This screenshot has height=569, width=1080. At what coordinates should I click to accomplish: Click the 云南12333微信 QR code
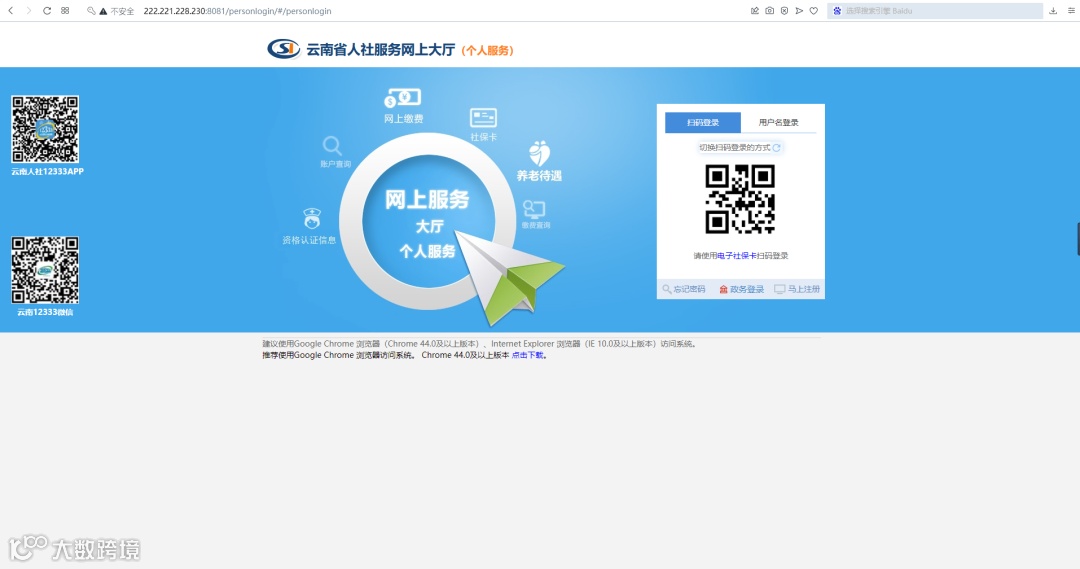(x=45, y=270)
